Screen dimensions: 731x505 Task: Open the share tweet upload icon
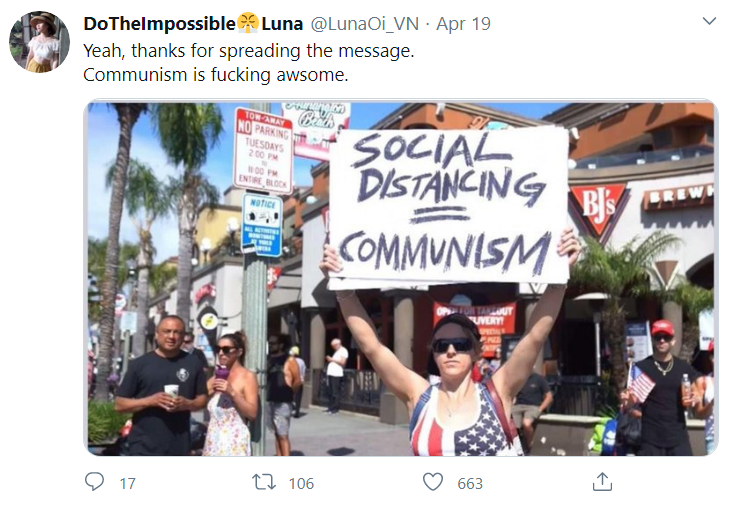coord(602,482)
